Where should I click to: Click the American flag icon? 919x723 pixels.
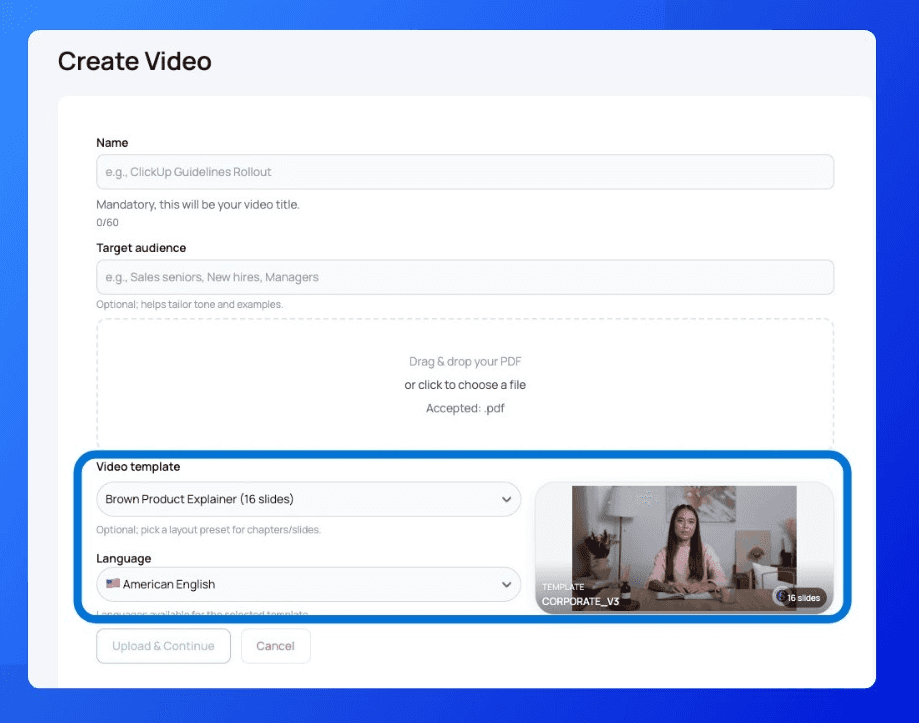pos(113,584)
